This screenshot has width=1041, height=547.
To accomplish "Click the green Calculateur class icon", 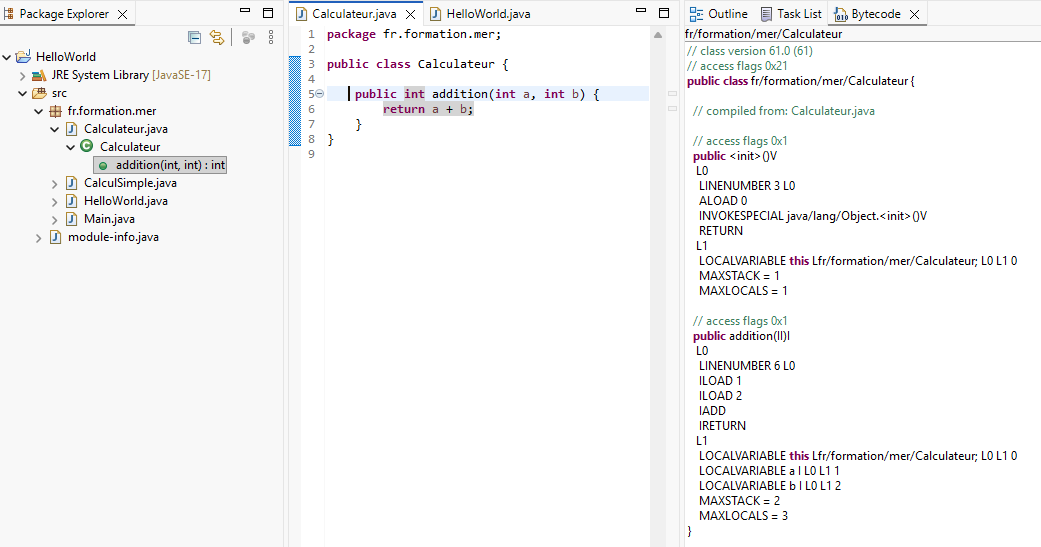I will (86, 146).
